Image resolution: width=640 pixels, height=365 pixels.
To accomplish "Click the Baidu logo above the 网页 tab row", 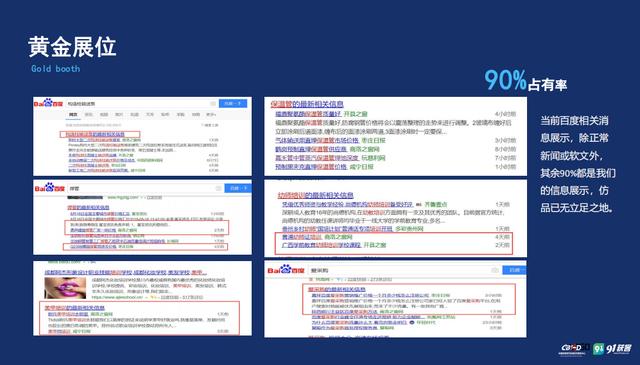I will click(49, 103).
